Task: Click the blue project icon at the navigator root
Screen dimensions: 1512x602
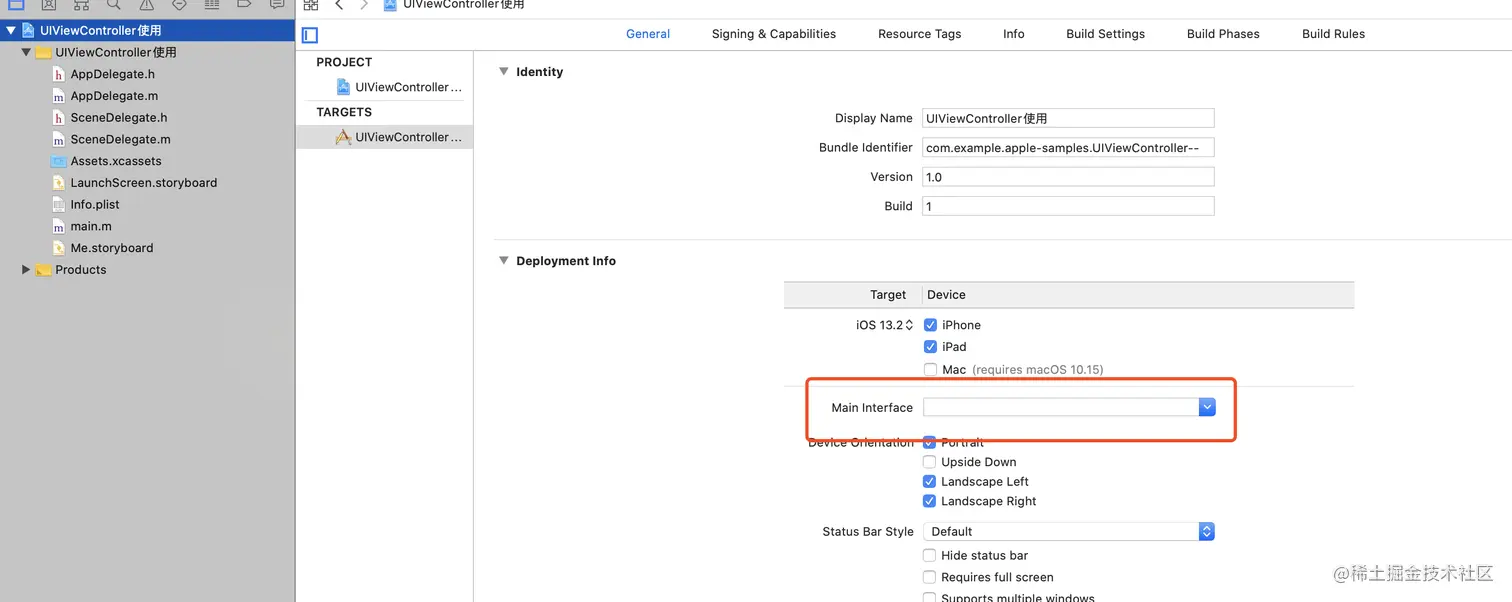Action: click(x=27, y=31)
